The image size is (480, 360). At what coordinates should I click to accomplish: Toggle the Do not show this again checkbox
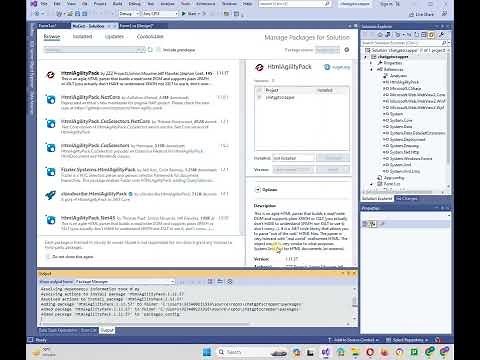[48, 257]
